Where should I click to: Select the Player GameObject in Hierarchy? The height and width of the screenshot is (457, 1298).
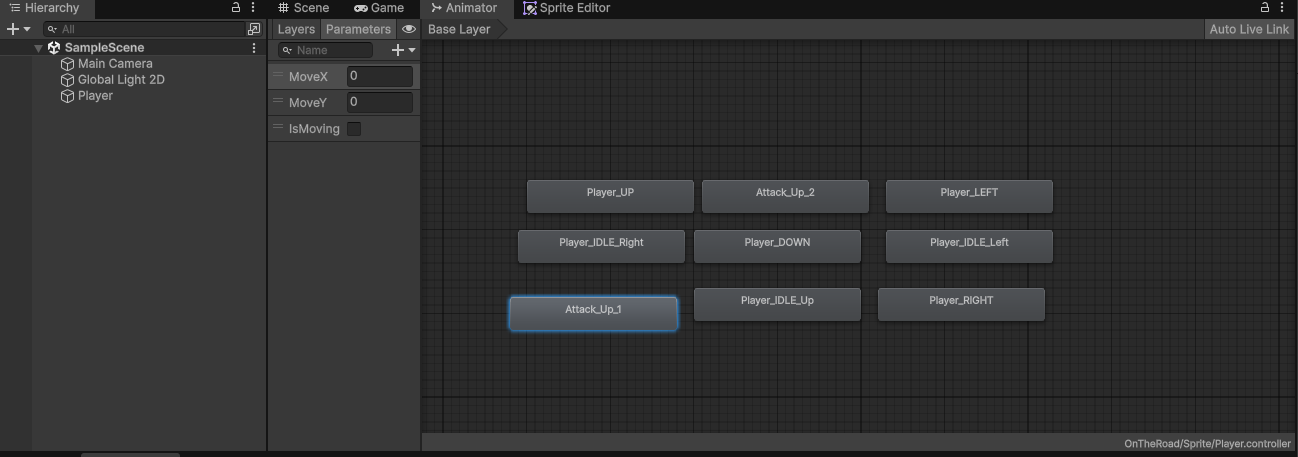pyautogui.click(x=95, y=96)
